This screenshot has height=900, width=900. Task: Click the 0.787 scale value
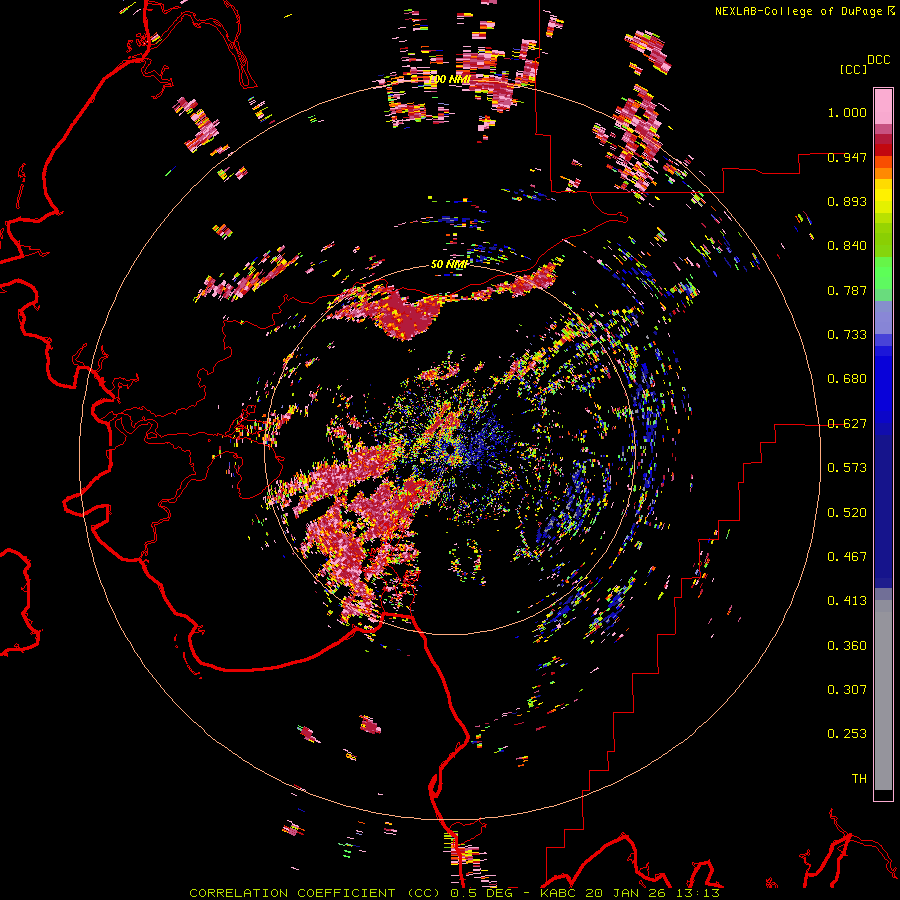(847, 290)
